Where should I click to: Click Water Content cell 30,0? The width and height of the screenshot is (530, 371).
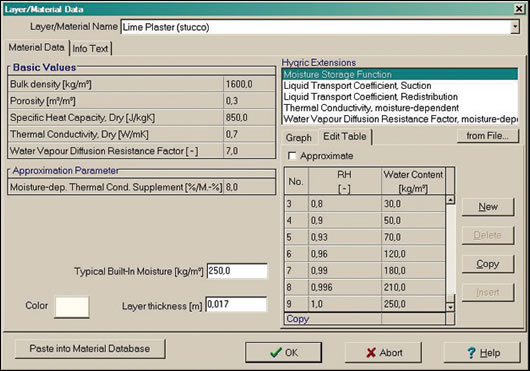(x=413, y=204)
